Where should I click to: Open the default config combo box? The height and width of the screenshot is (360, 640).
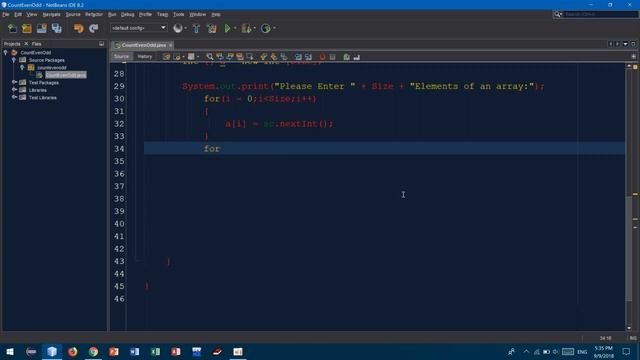(x=139, y=28)
